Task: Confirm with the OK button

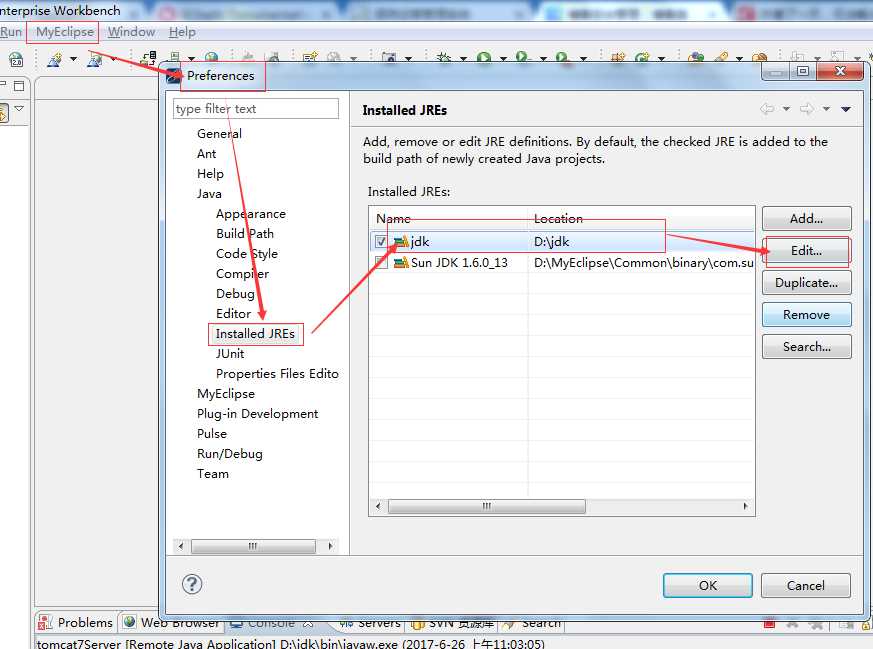Action: pos(708,586)
